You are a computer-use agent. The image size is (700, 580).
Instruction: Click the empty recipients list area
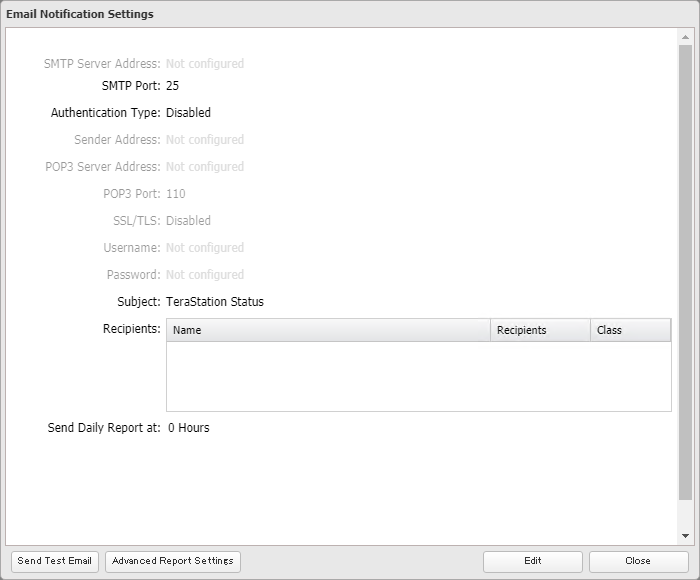point(418,376)
